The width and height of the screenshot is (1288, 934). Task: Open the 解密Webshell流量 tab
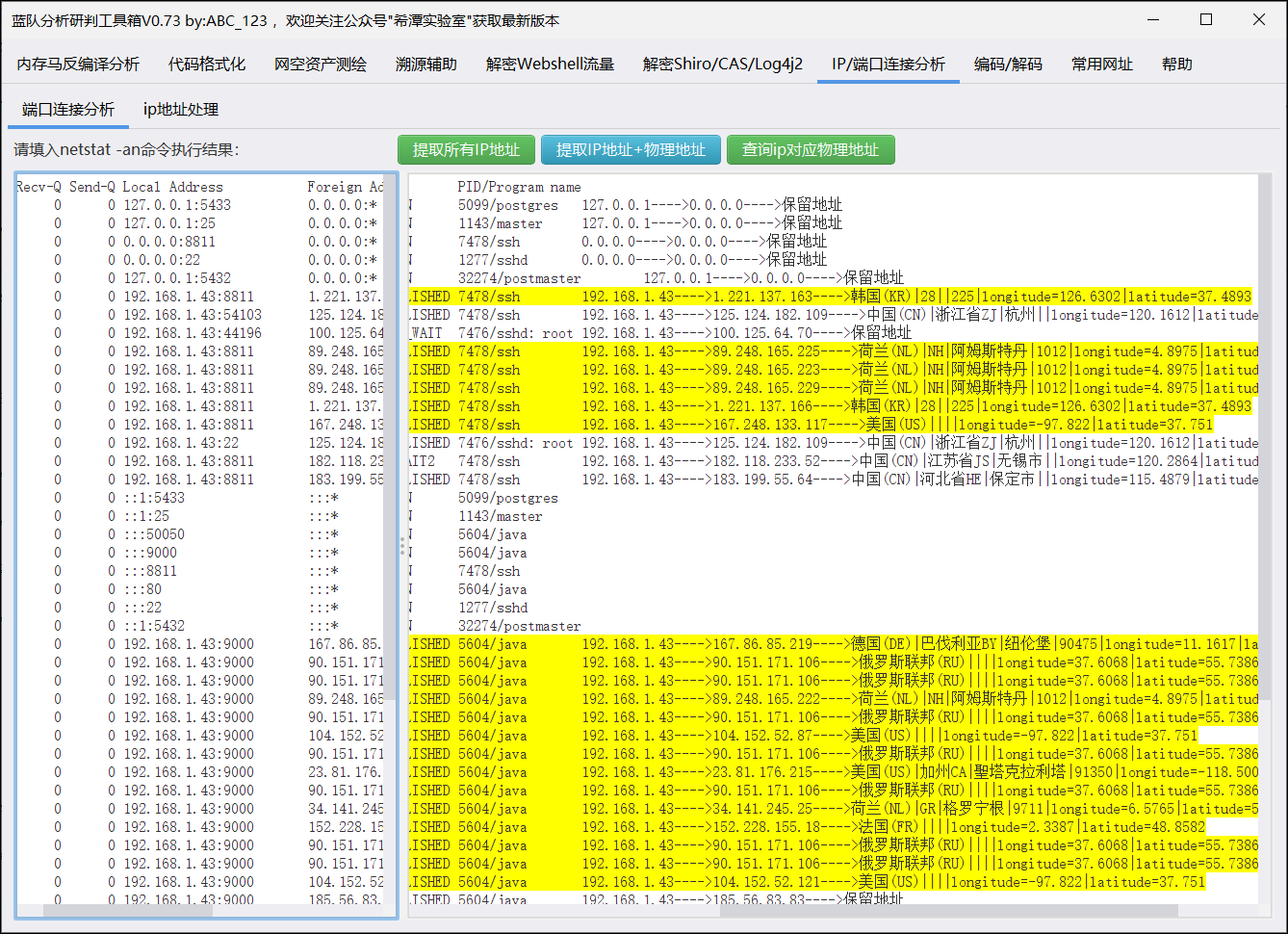coord(550,63)
